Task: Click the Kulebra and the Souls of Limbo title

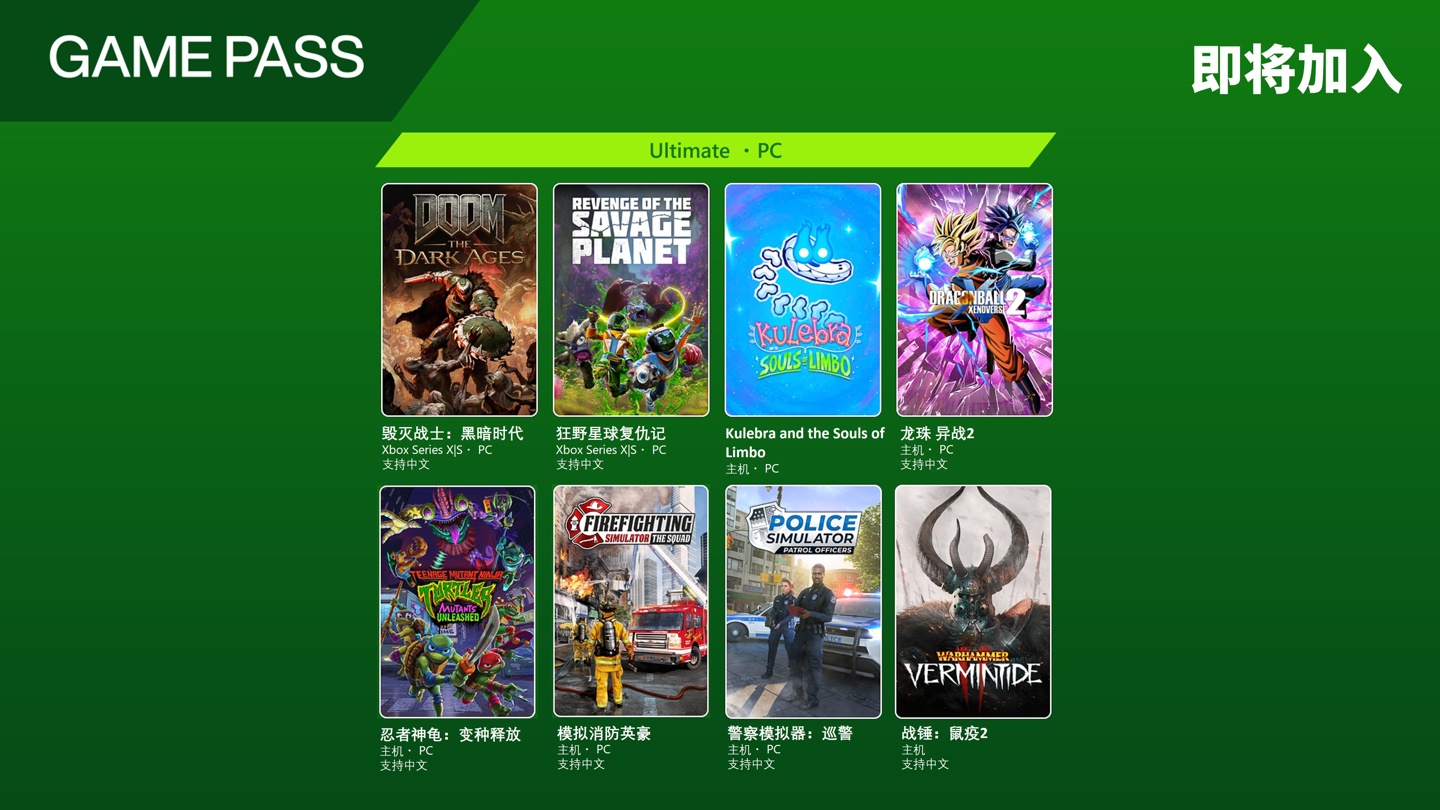Action: click(x=805, y=442)
